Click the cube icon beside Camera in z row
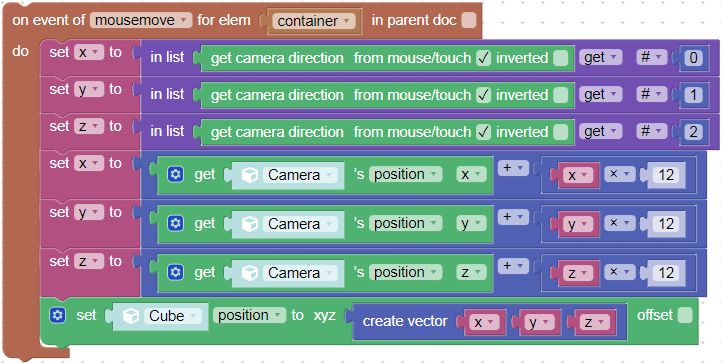The height and width of the screenshot is (363, 722). click(249, 273)
